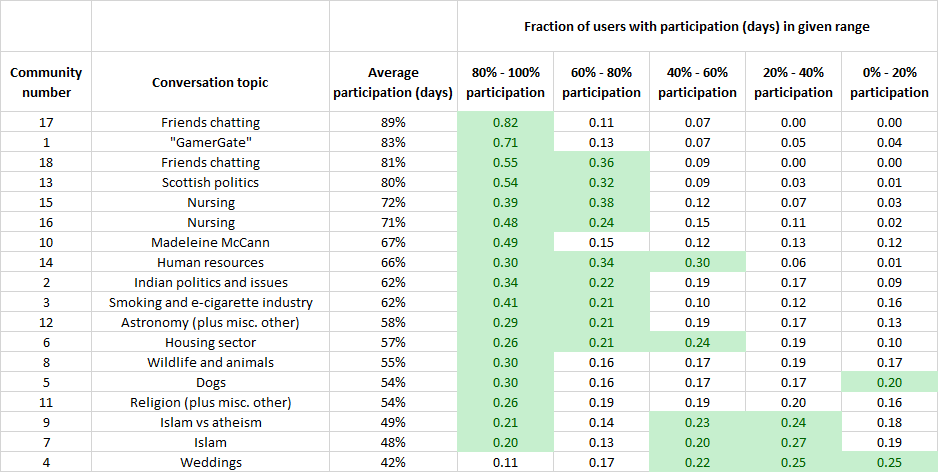Select the "Wildlife and animals" cell
This screenshot has height=472, width=938.
click(x=210, y=362)
